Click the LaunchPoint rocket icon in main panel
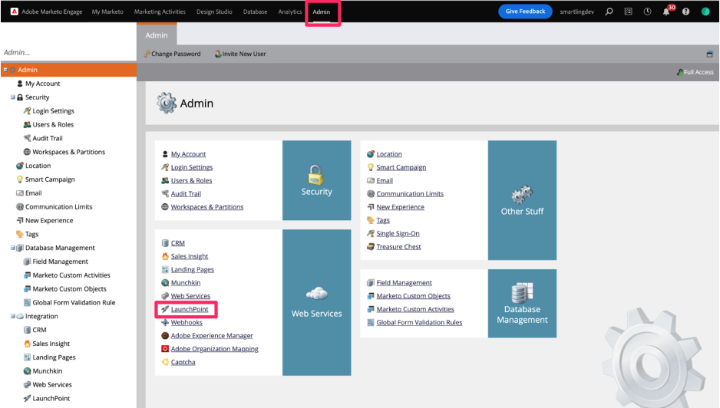This screenshot has width=720, height=408. 165,309
